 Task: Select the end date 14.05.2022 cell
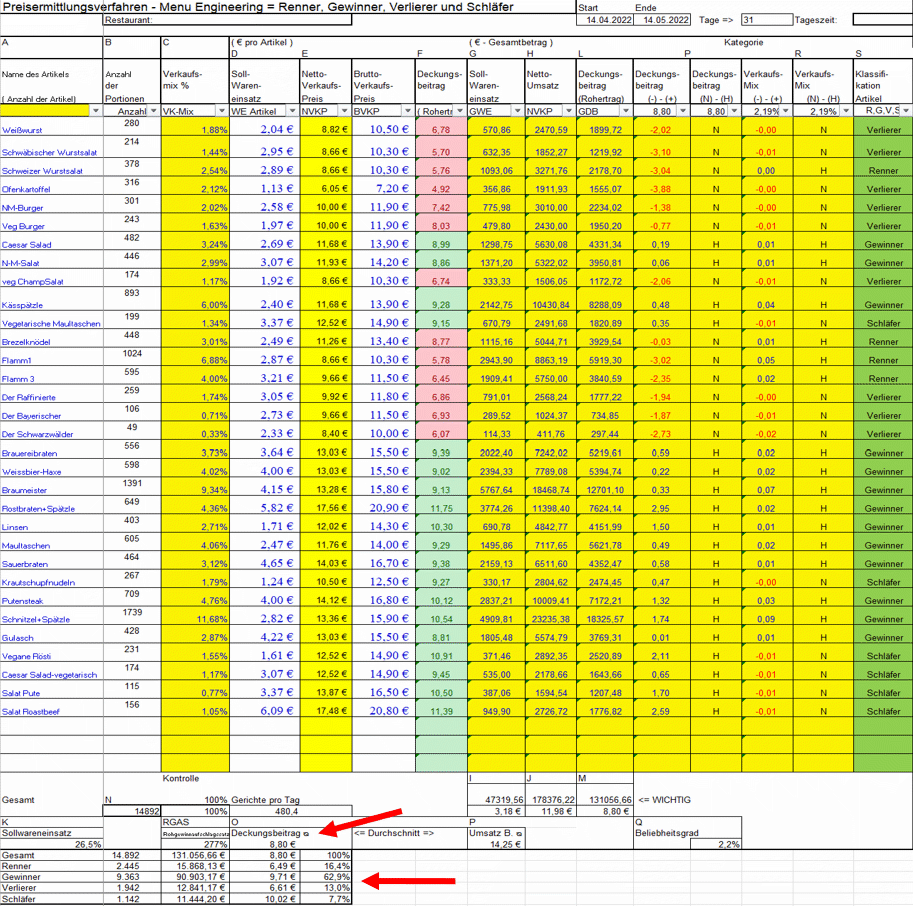tap(665, 20)
